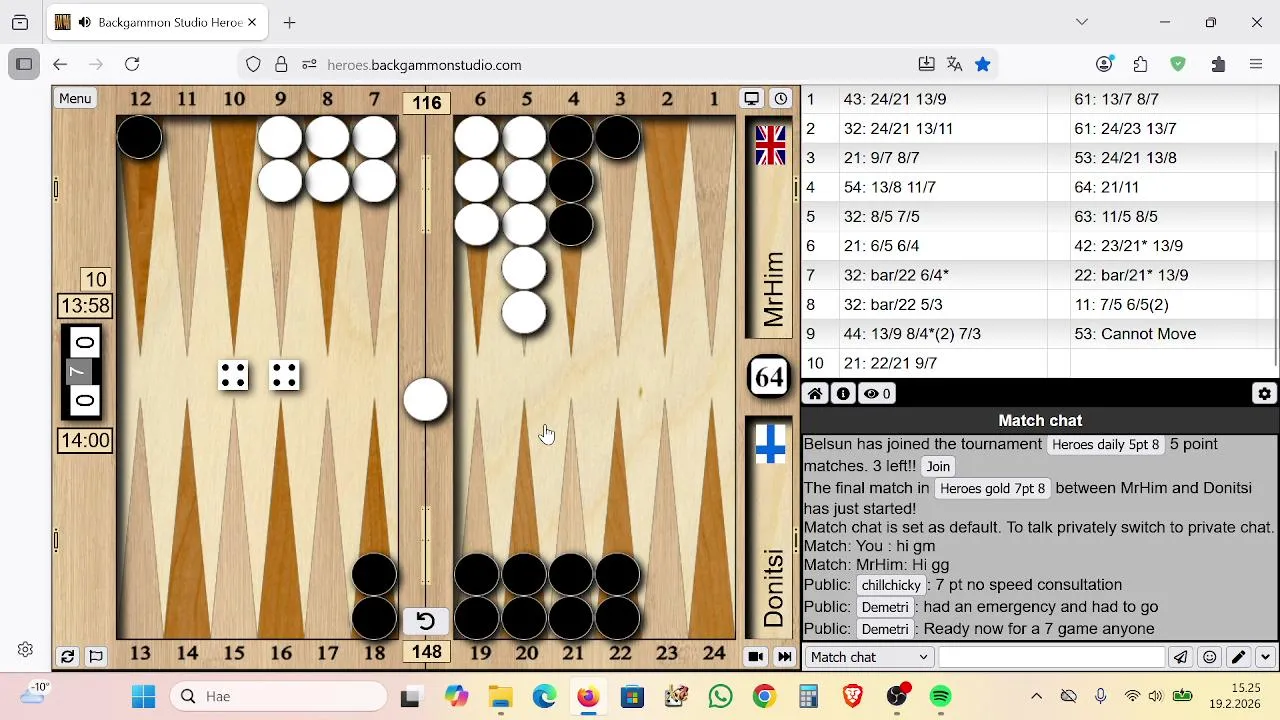
Task: Click the fast-forward skip icon
Action: (785, 657)
